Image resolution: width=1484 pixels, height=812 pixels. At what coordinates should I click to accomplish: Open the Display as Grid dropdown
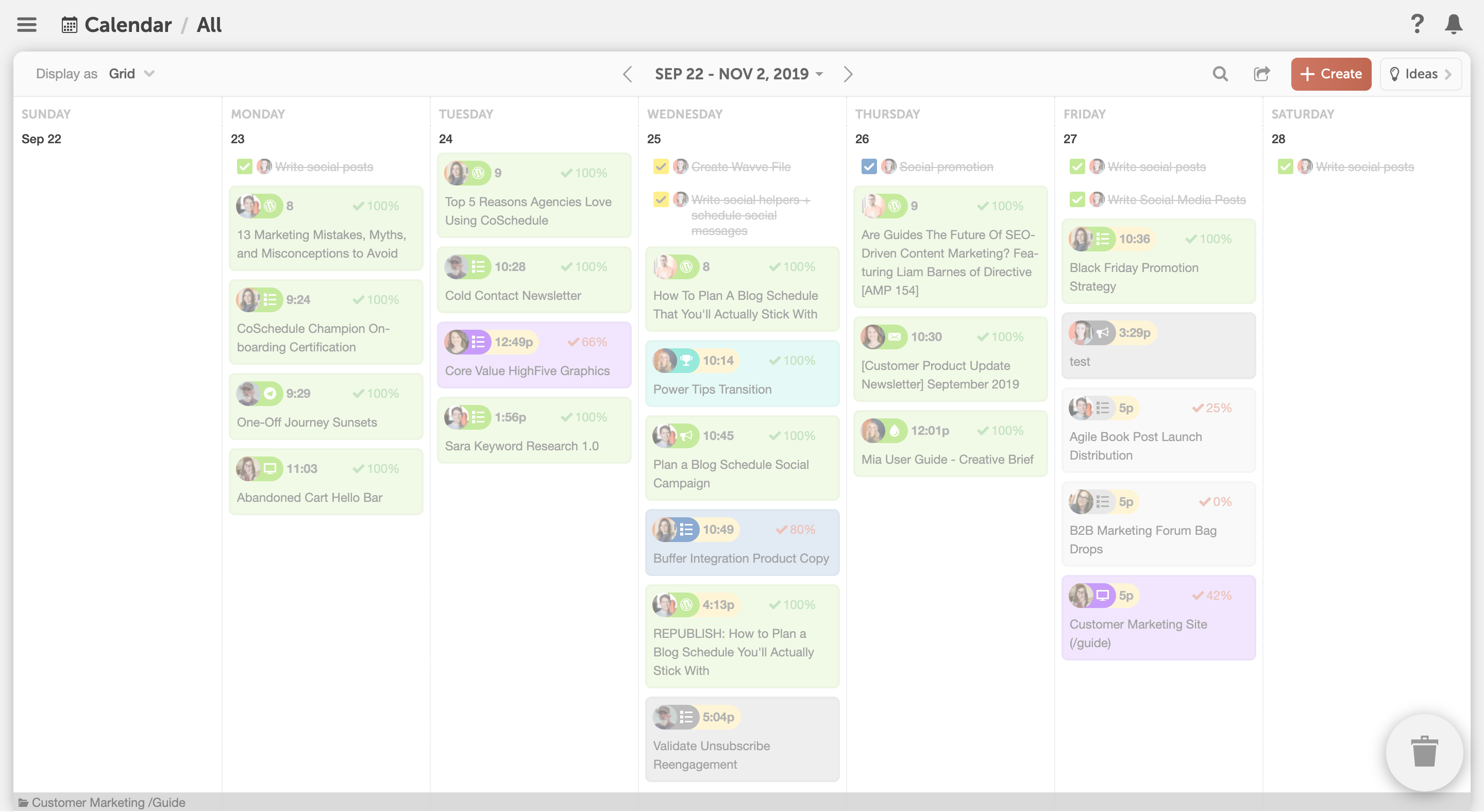click(131, 74)
